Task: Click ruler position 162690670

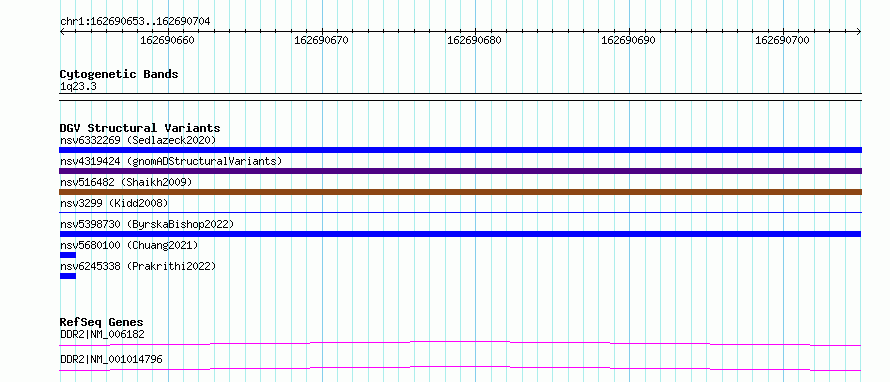Action: 322,40
